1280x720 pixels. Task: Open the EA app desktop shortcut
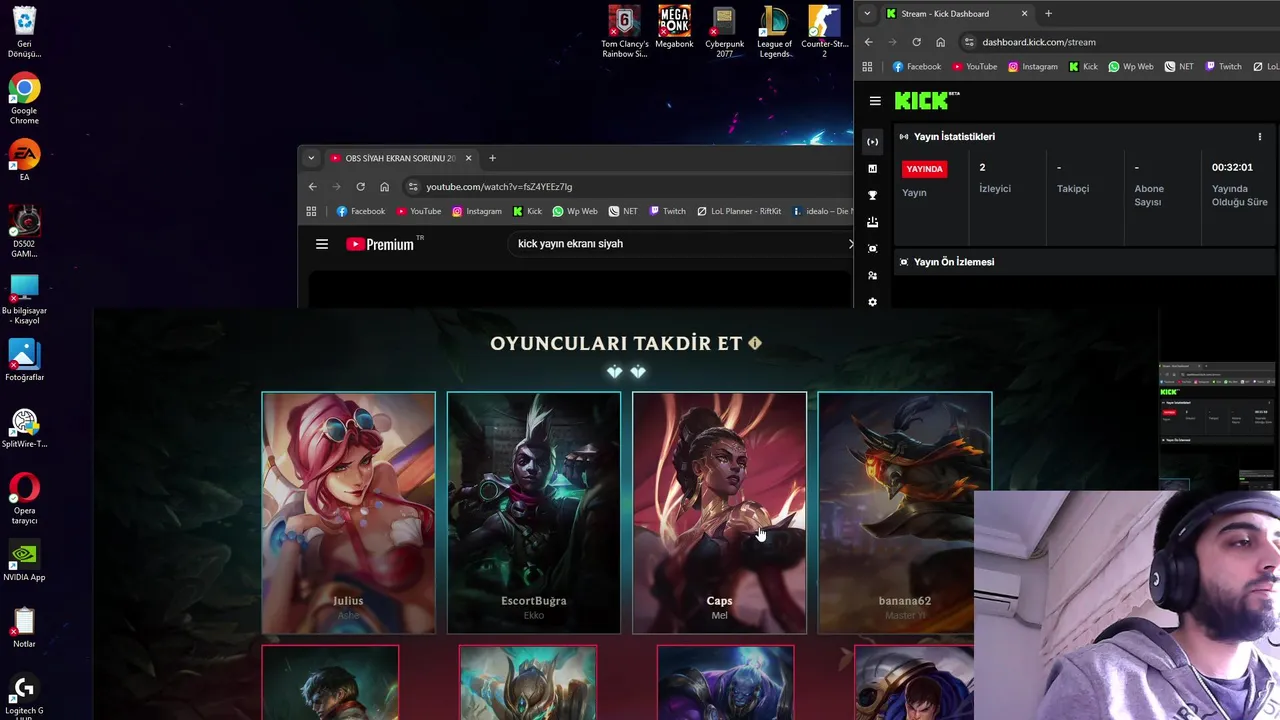click(x=24, y=160)
